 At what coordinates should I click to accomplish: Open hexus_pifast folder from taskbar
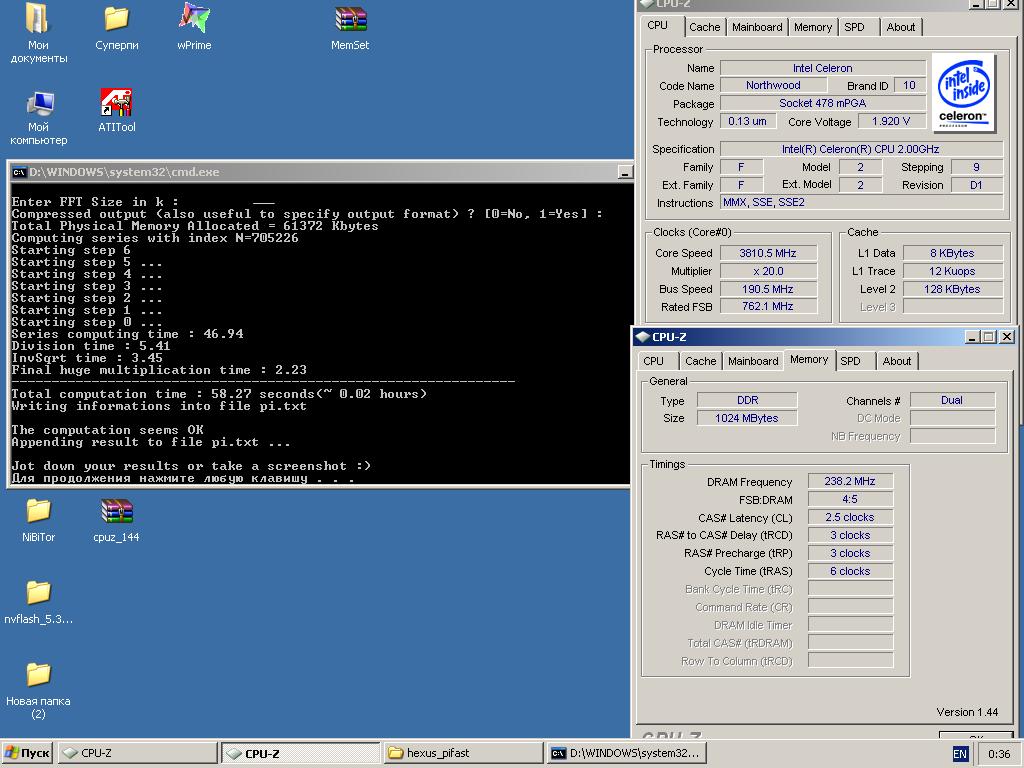click(x=463, y=753)
